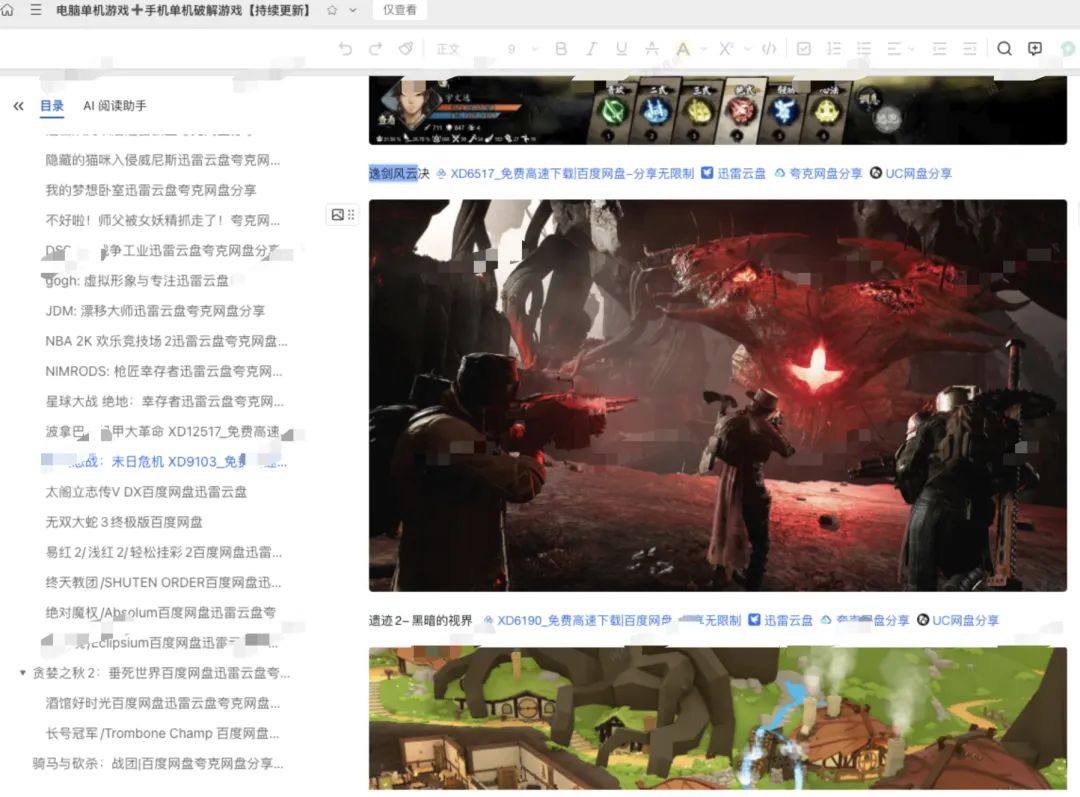Jump to 骑马与砍杀：战团 outline entry

click(158, 763)
